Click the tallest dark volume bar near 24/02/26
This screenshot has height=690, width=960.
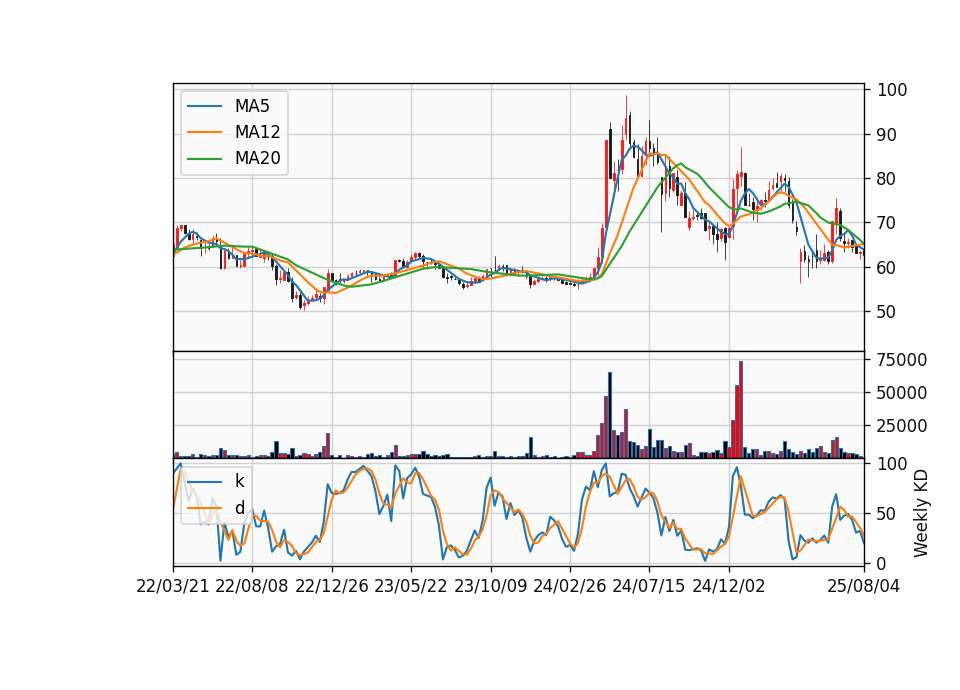click(610, 415)
